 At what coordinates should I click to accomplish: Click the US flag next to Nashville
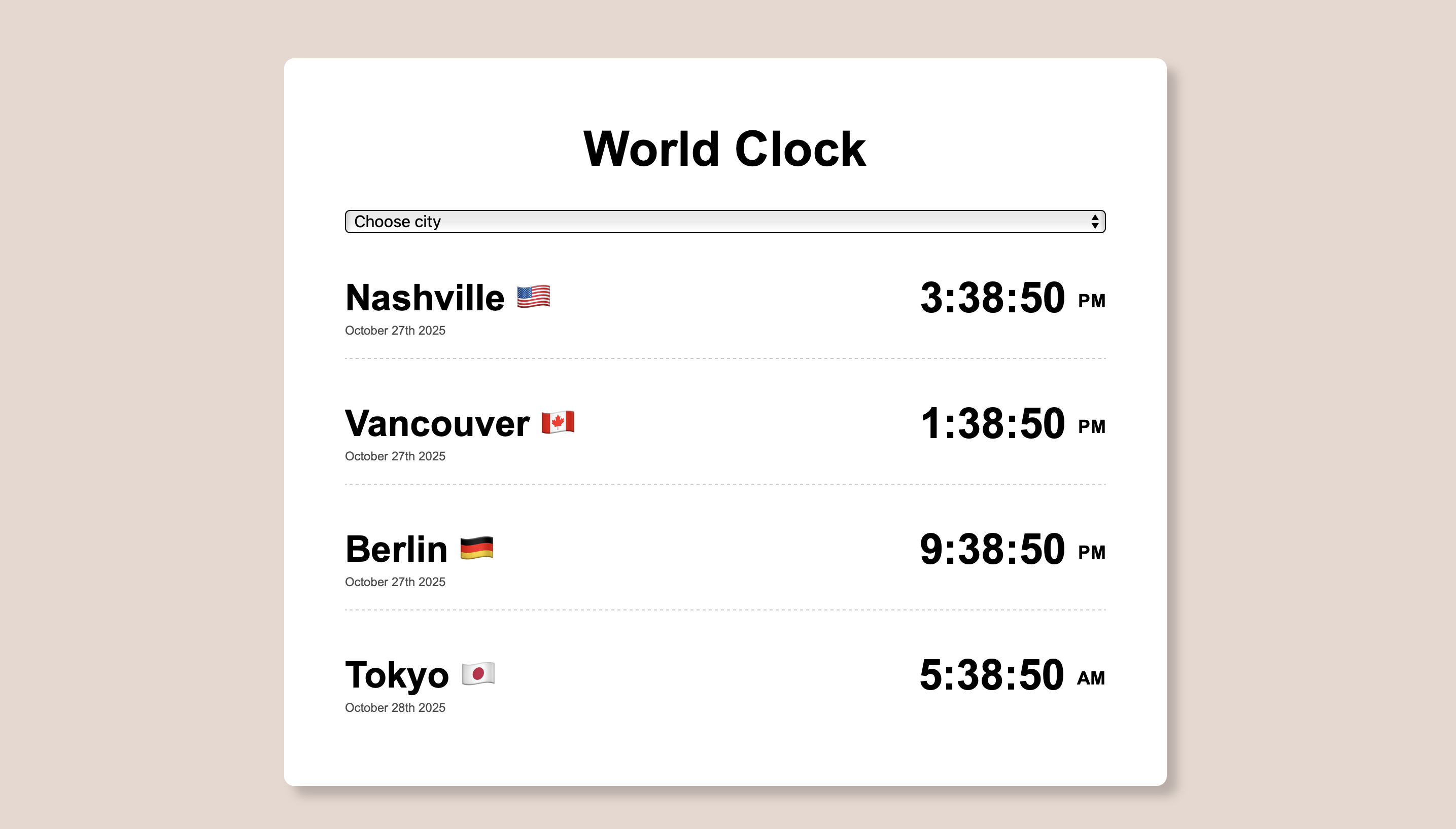click(533, 297)
